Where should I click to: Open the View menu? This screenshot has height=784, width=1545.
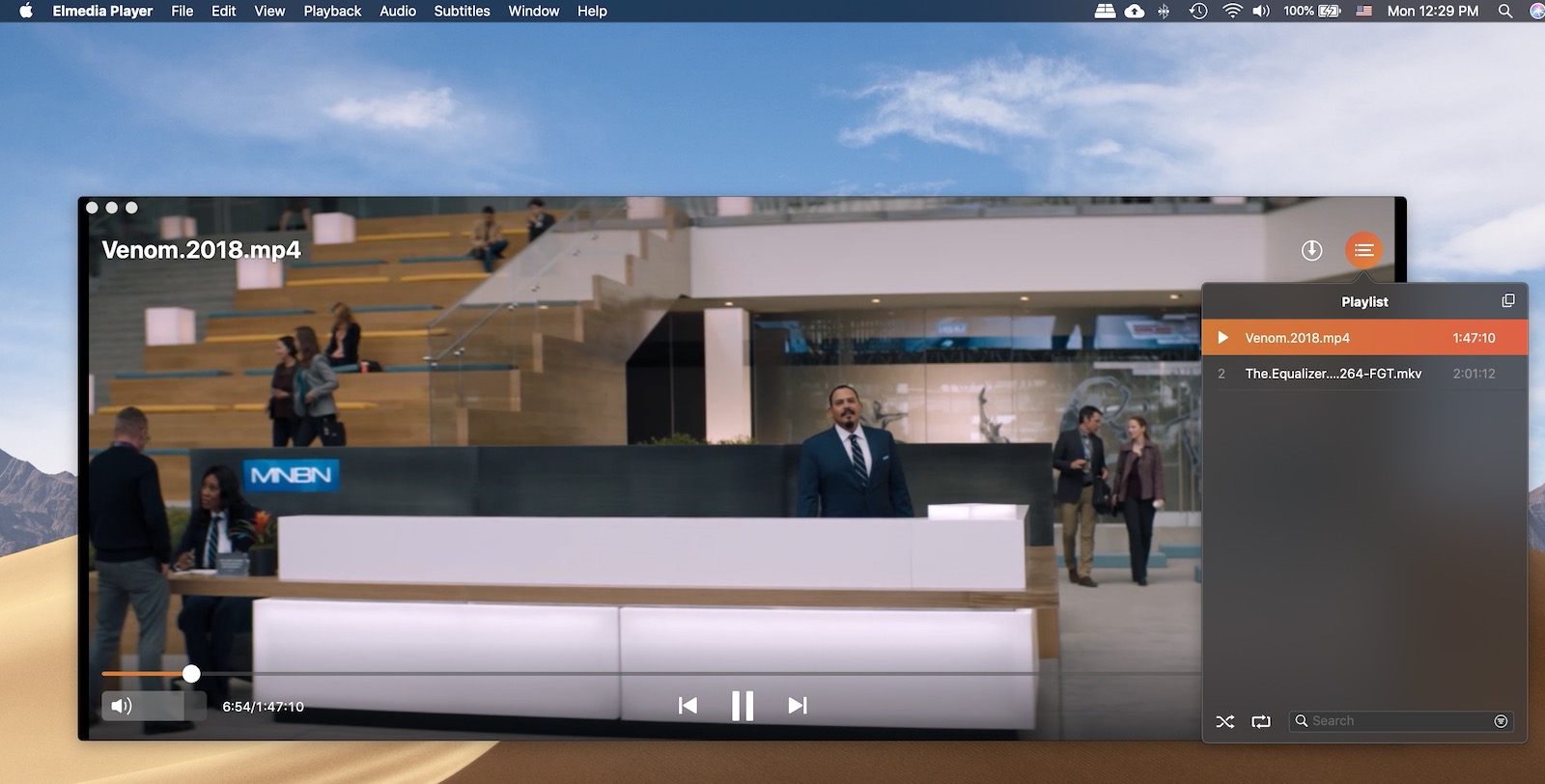pos(269,11)
